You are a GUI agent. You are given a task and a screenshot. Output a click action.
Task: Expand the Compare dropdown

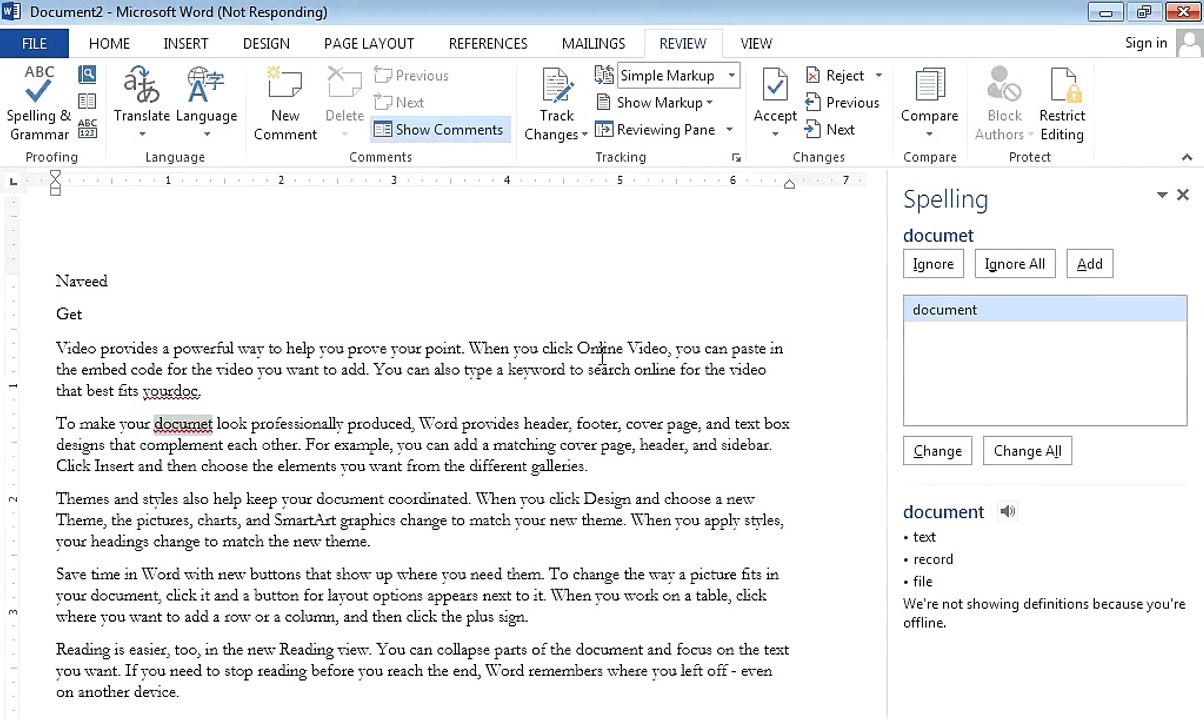tap(930, 135)
